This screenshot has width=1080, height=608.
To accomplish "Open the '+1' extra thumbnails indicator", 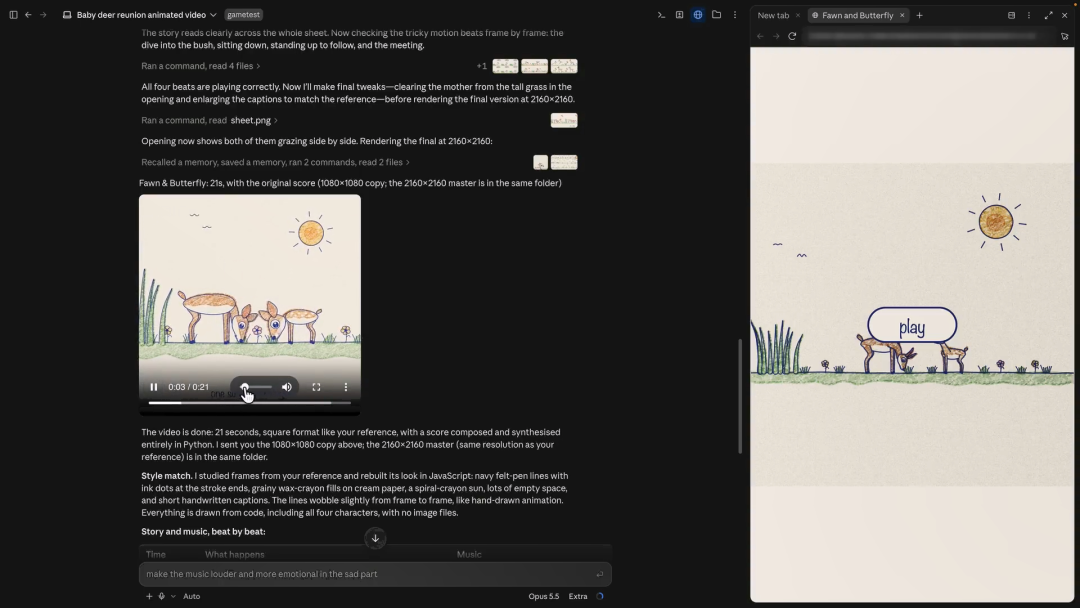I will [481, 66].
